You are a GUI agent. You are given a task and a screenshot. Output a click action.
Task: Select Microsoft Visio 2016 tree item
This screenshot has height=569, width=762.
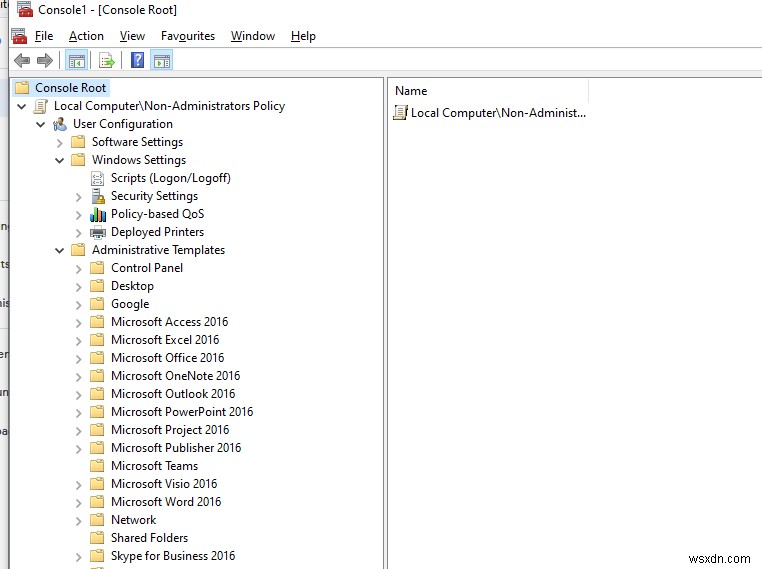(164, 483)
